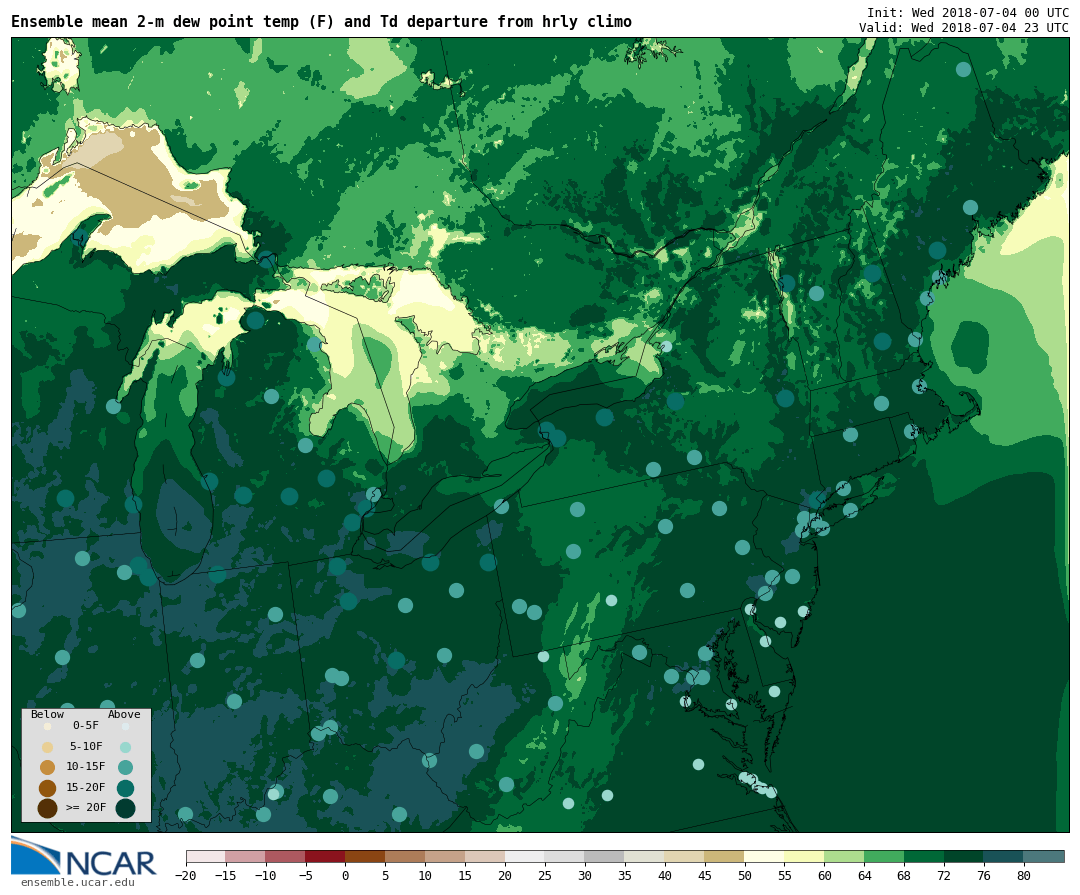Click the 'Below' legend heading
This screenshot has height=895, width=1080.
pyautogui.click(x=48, y=714)
